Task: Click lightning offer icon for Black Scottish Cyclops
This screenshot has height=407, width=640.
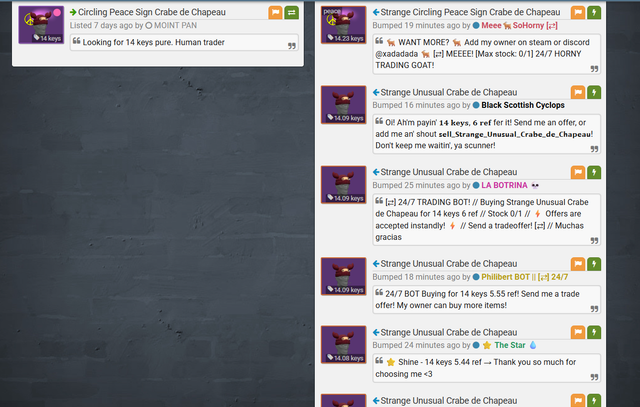Action: click(x=594, y=92)
